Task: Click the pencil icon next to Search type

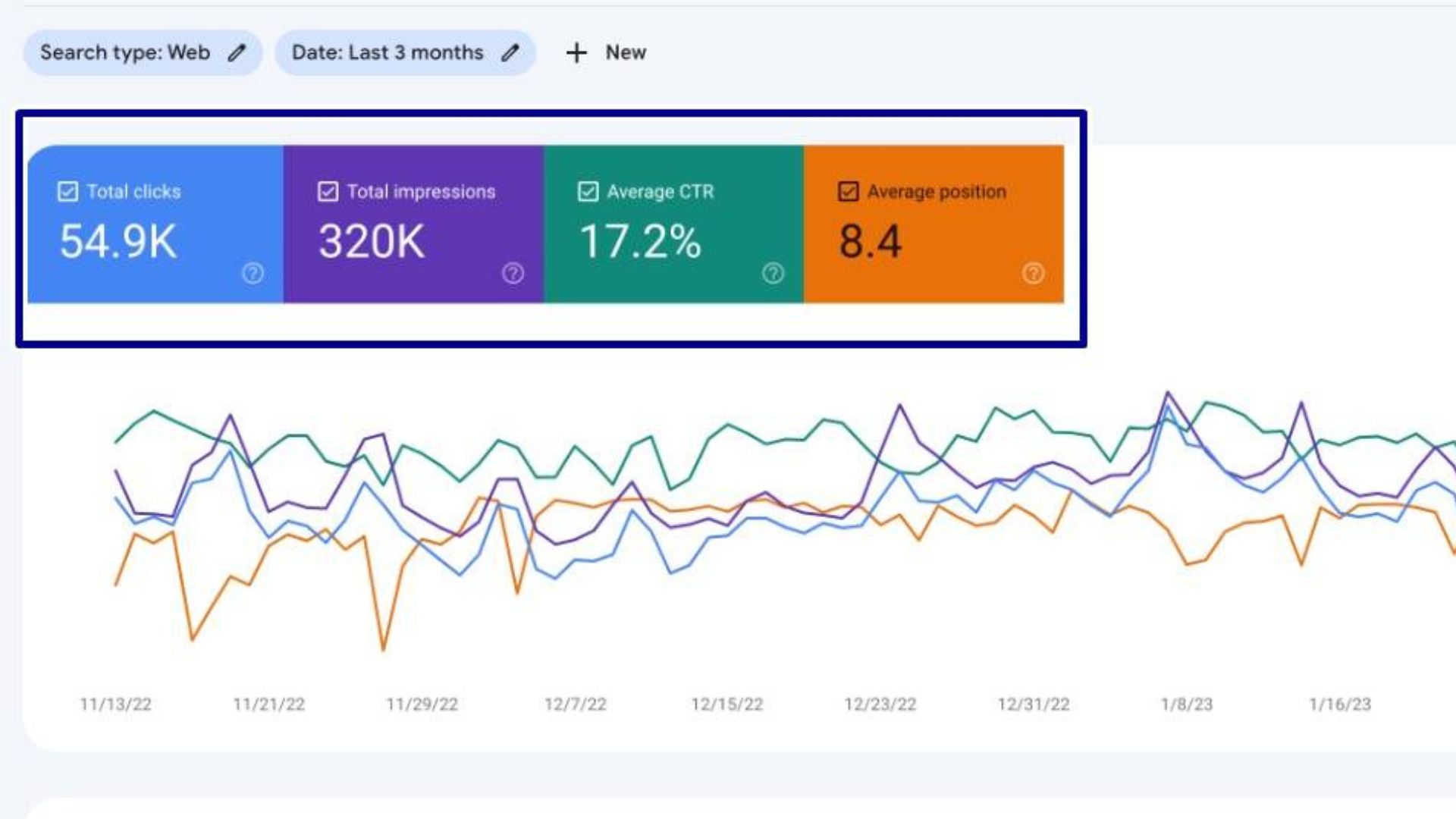Action: (x=237, y=52)
